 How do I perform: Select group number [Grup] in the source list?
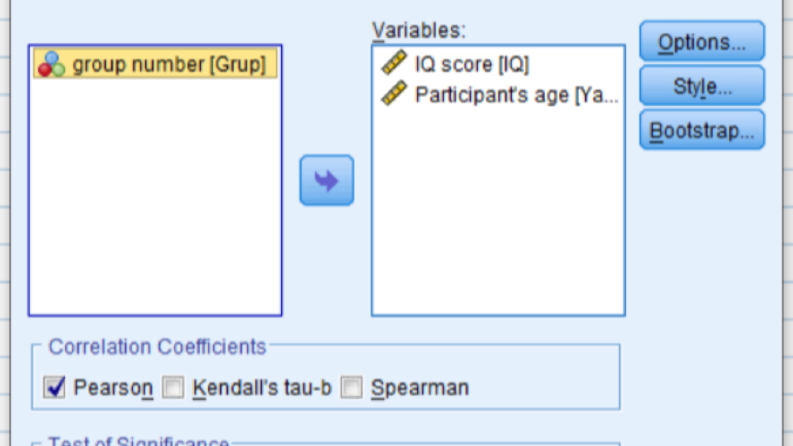coord(155,64)
